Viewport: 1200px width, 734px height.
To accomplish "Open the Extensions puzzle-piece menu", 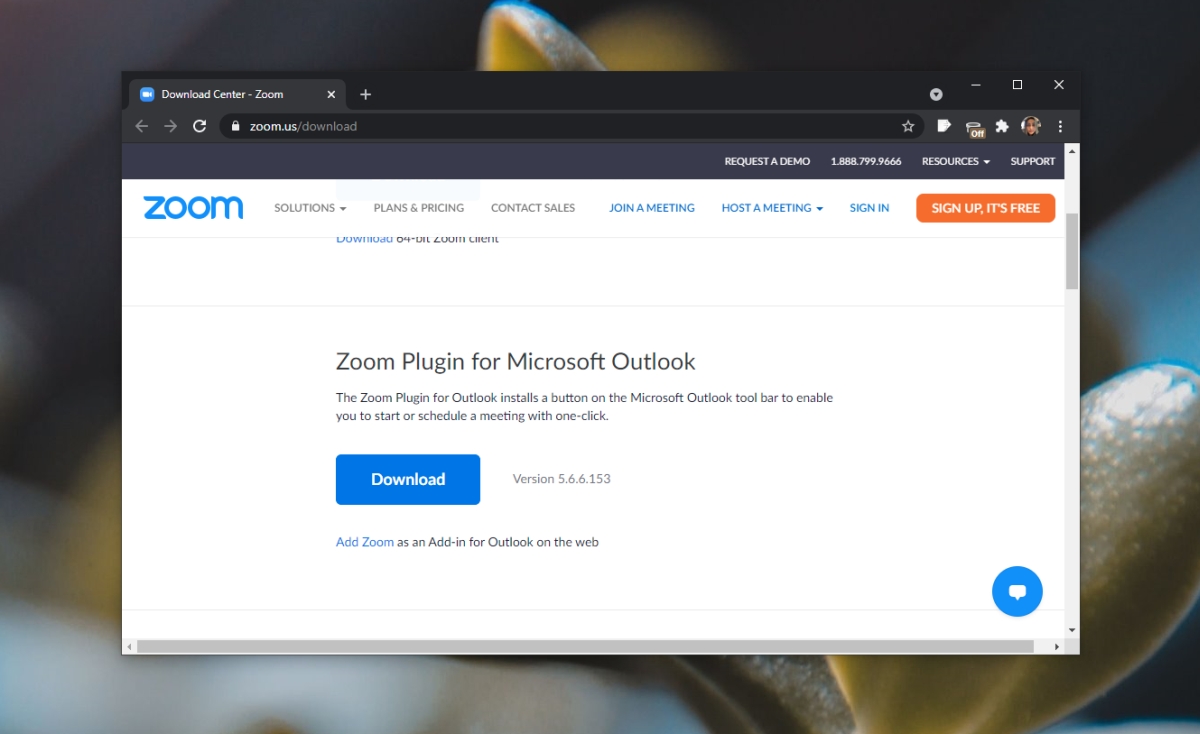I will point(1002,126).
